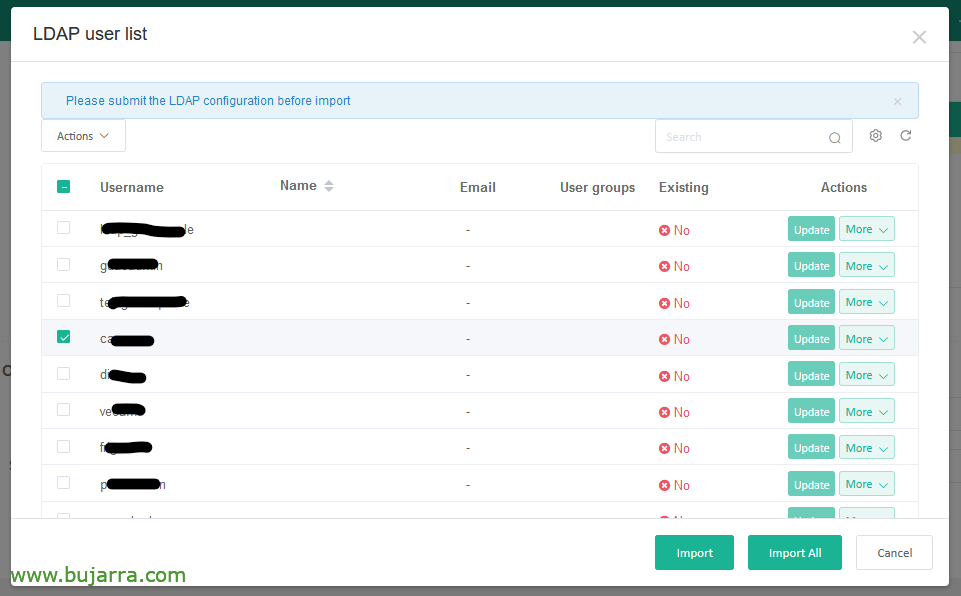Expand the More dropdown in the first row
The height and width of the screenshot is (596, 961).
coord(866,229)
